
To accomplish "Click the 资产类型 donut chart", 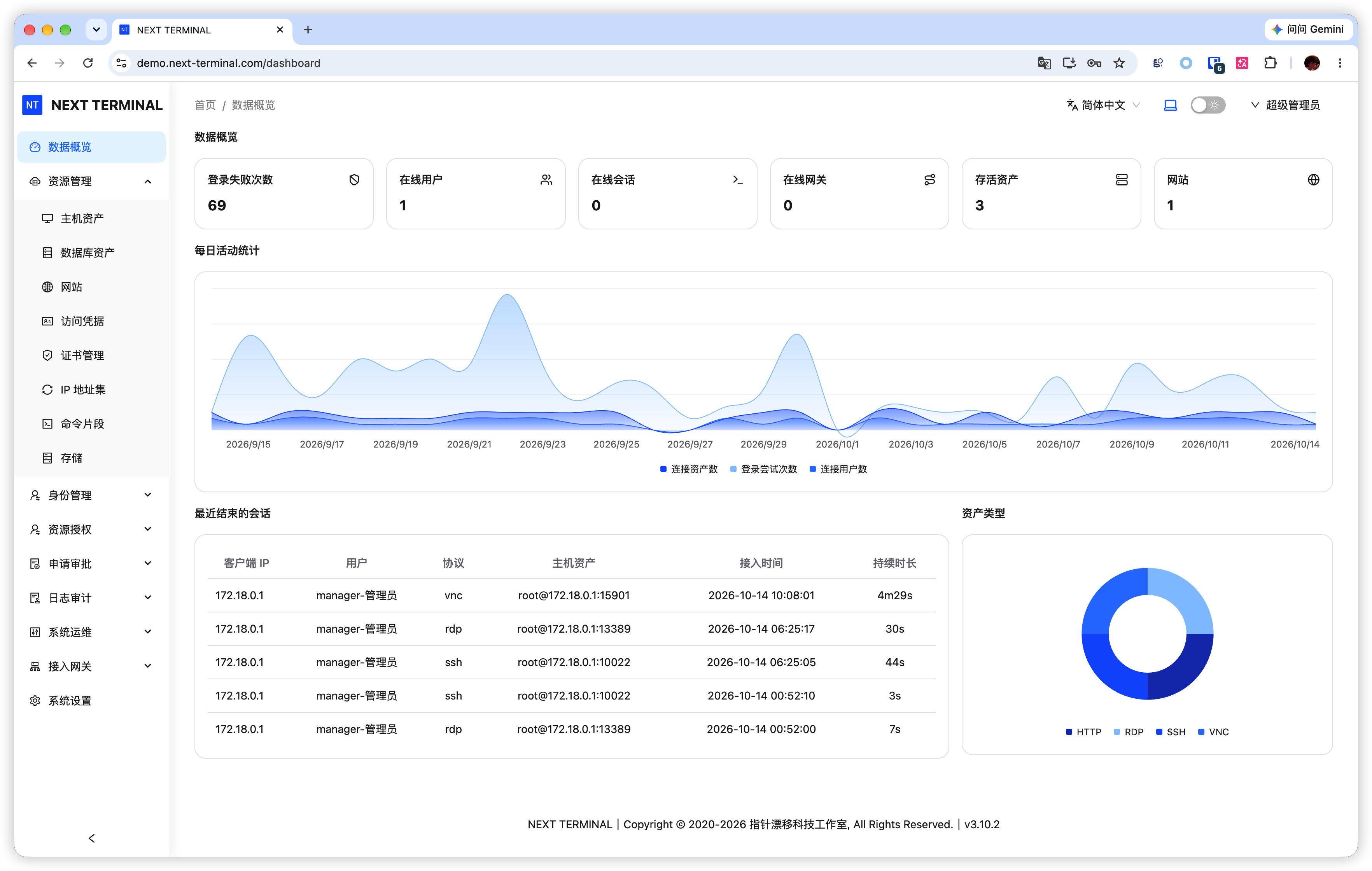I will 1147,633.
